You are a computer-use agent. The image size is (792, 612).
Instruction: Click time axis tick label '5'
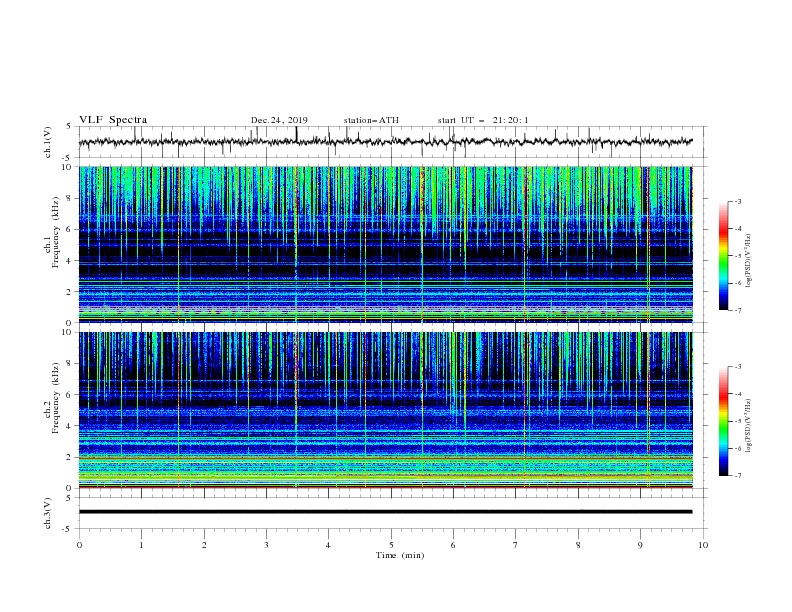[391, 545]
